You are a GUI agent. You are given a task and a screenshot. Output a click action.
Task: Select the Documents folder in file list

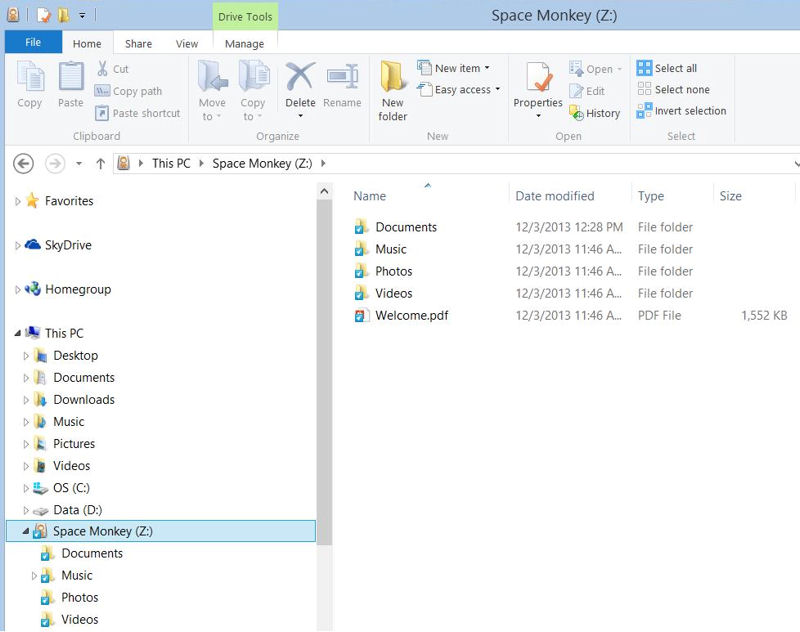(395, 227)
